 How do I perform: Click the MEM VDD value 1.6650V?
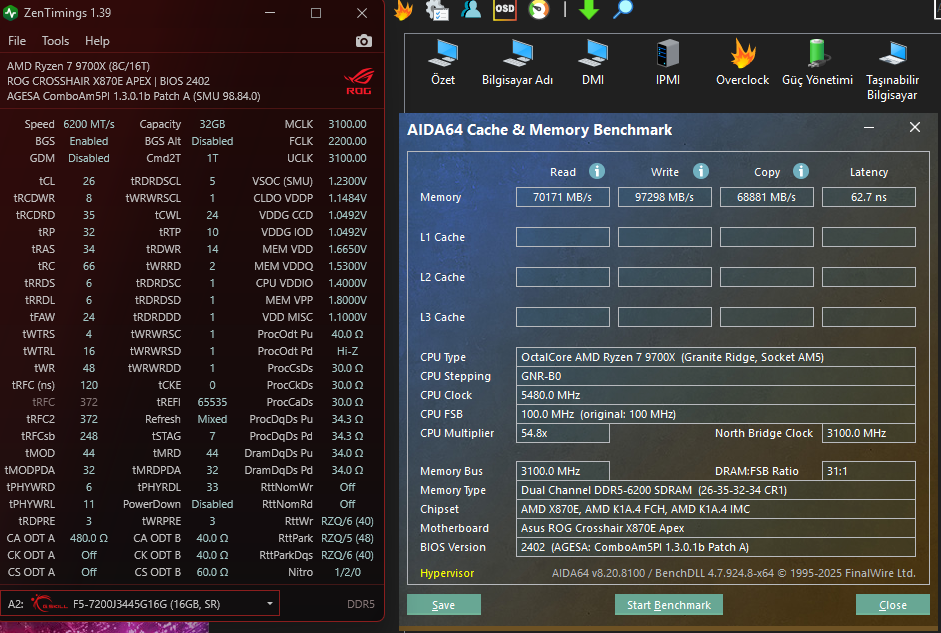(x=347, y=249)
